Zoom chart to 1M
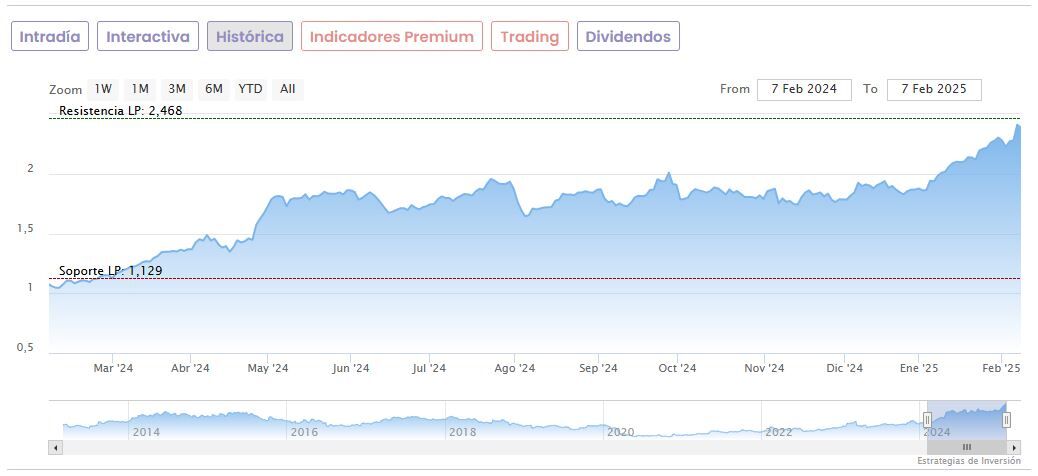The height and width of the screenshot is (476, 1038). point(140,89)
